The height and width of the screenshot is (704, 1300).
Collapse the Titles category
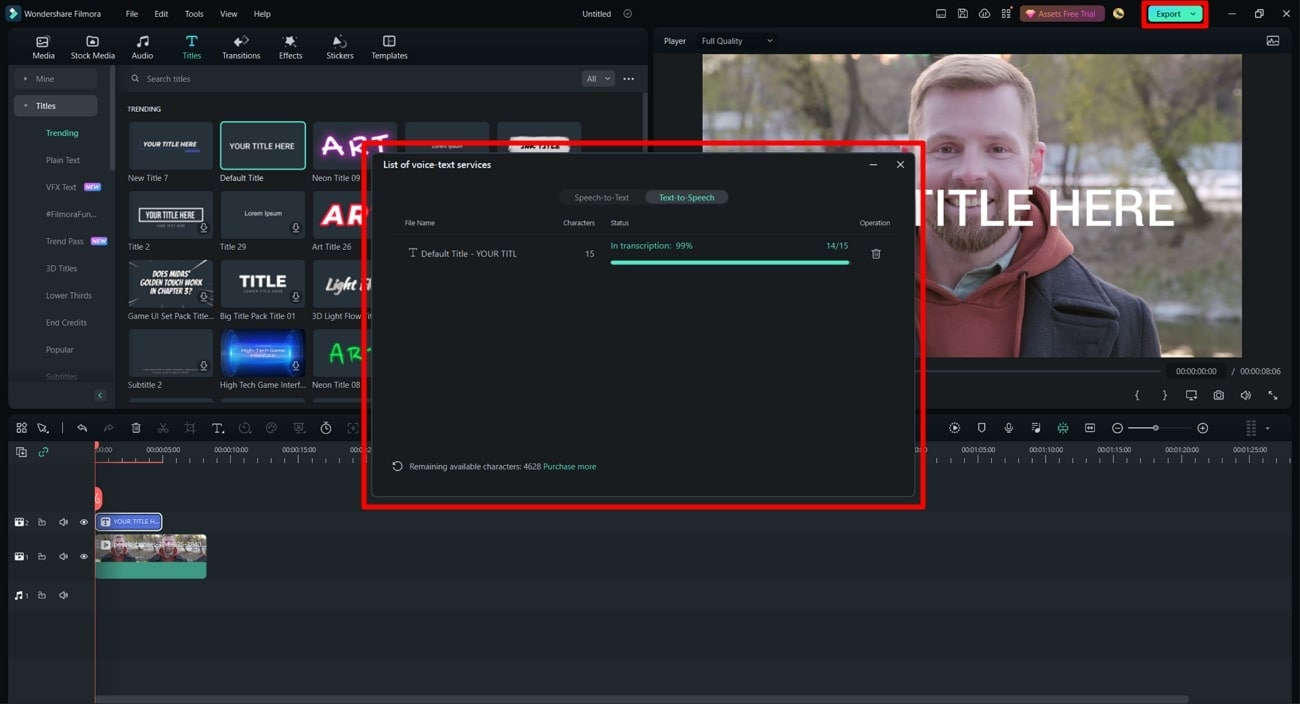pos(56,105)
